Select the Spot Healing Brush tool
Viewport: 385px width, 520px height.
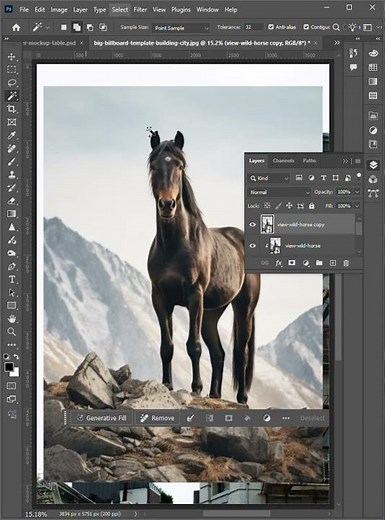pos(12,148)
